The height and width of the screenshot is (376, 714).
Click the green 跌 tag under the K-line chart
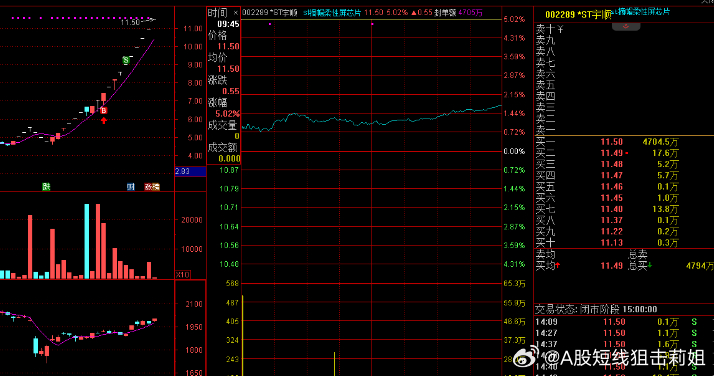click(46, 187)
